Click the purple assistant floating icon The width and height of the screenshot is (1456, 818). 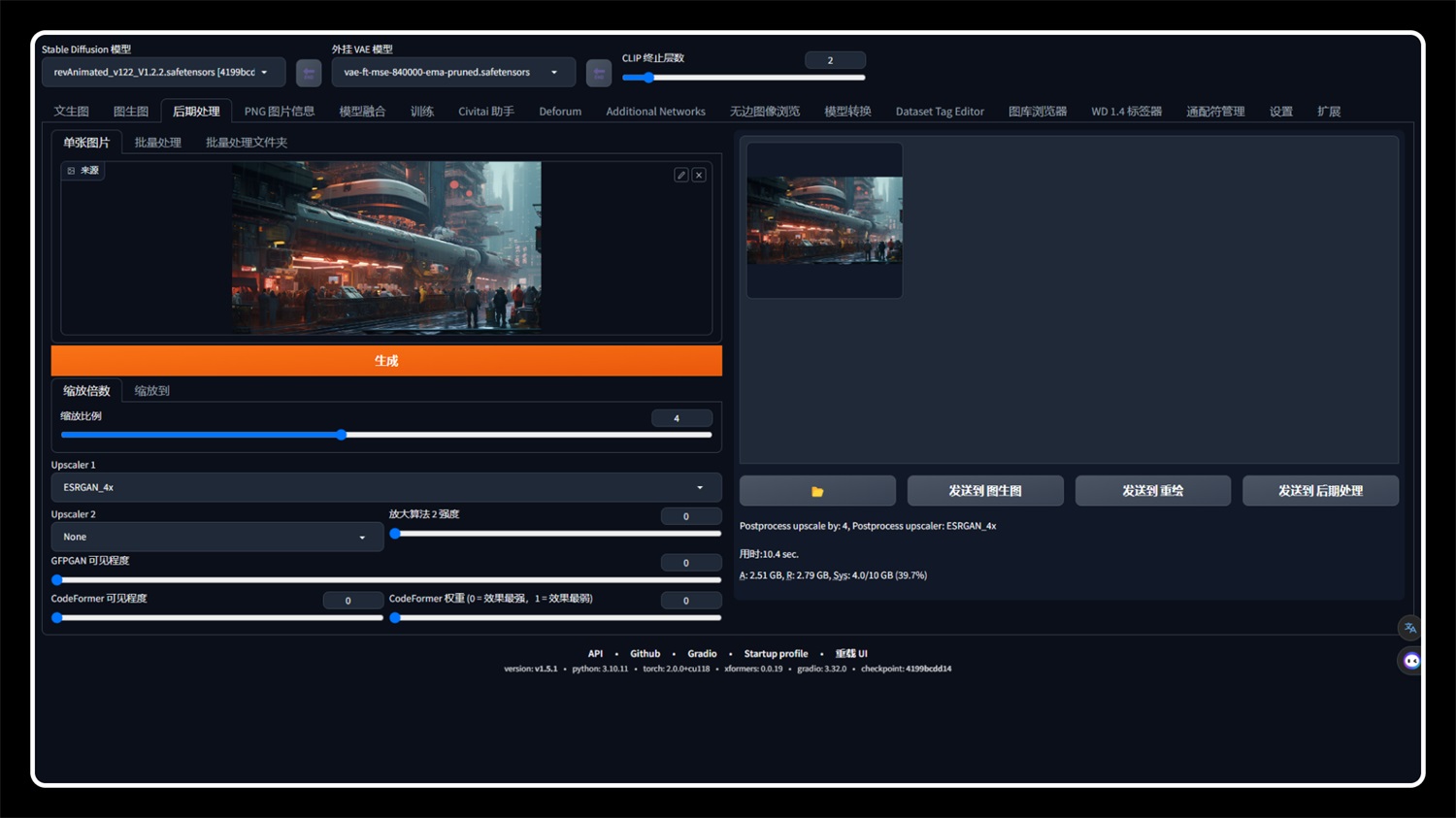[x=1411, y=661]
